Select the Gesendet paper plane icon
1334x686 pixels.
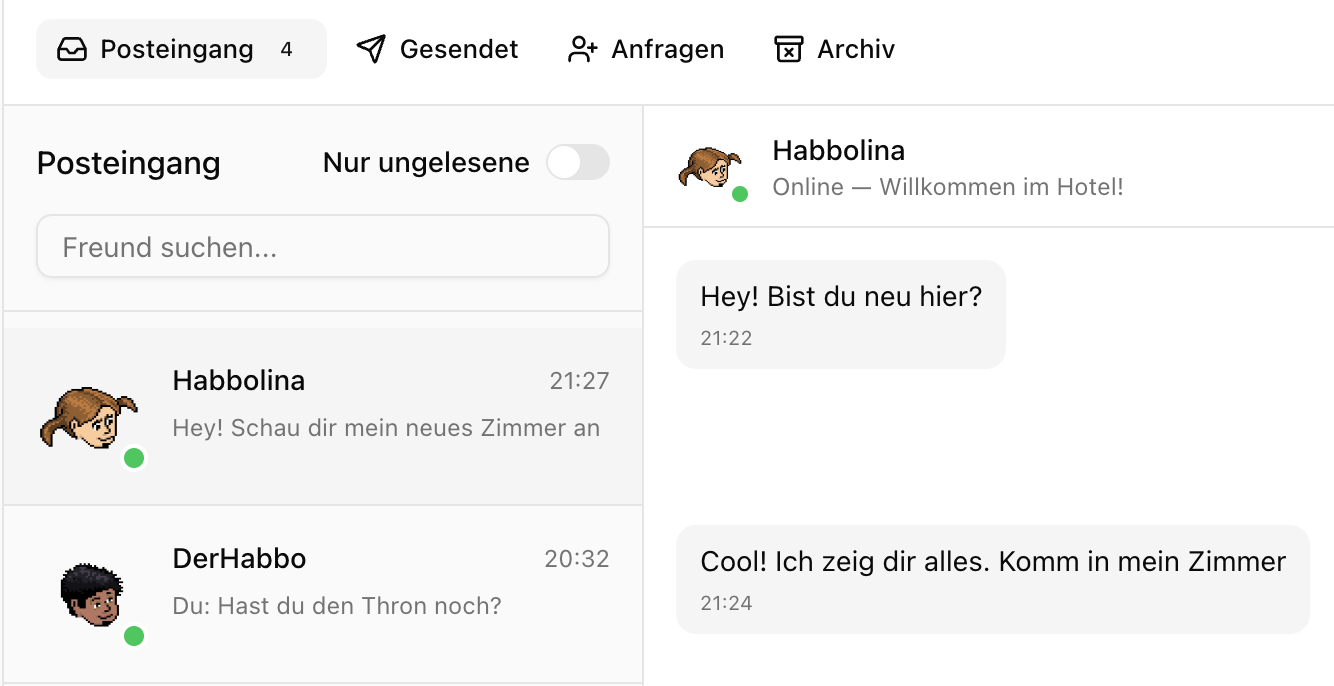[369, 48]
